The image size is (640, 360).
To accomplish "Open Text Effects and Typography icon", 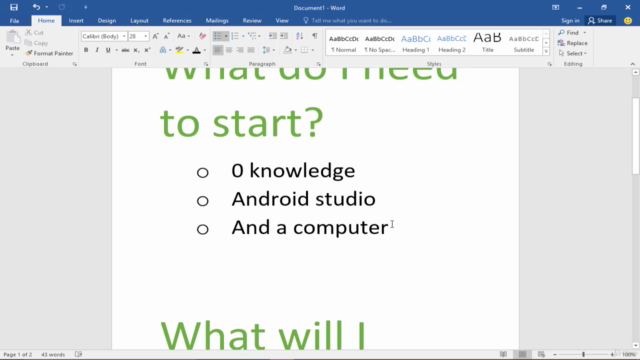I will 163,50.
